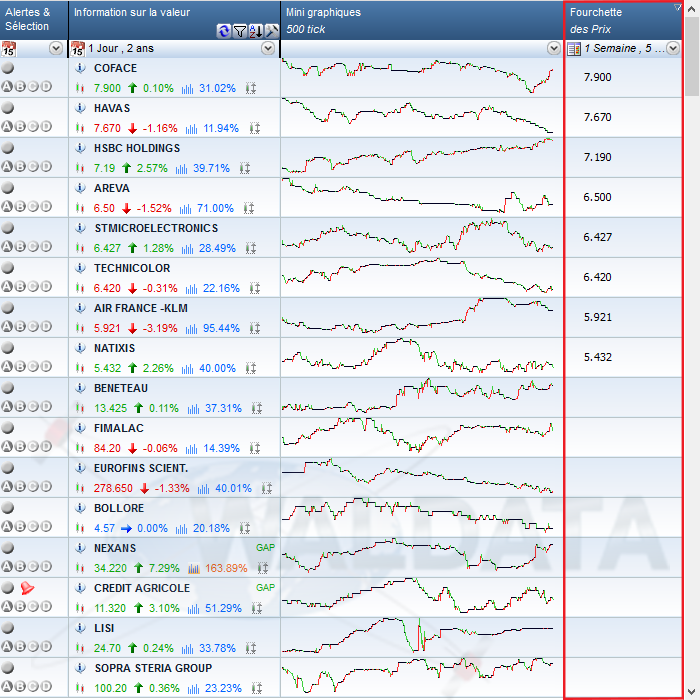Click candlestick icon in TECHNICOLOR row
Viewport: 700px width, 700px height.
click(80, 288)
